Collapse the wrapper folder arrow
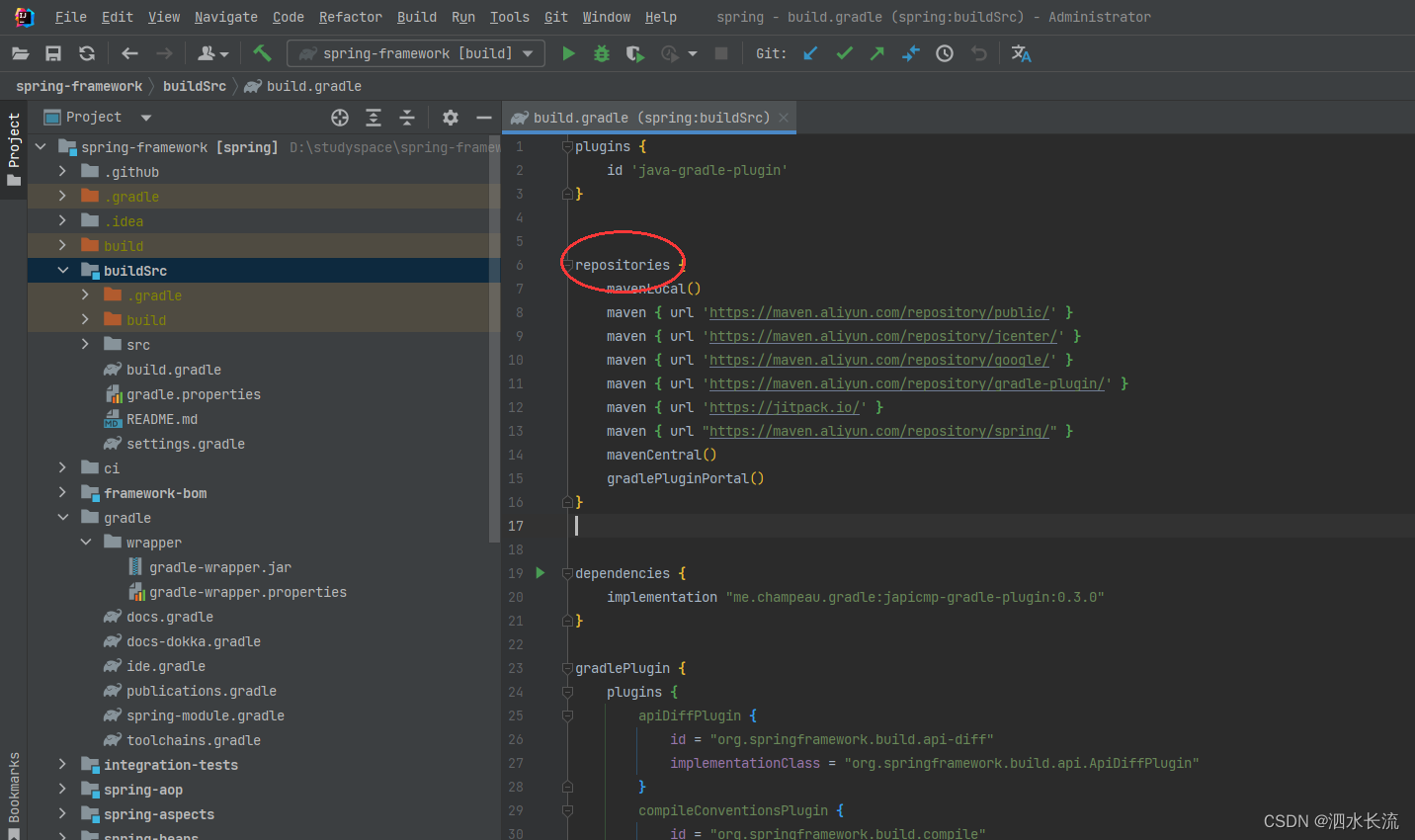The image size is (1415, 840). (x=85, y=542)
